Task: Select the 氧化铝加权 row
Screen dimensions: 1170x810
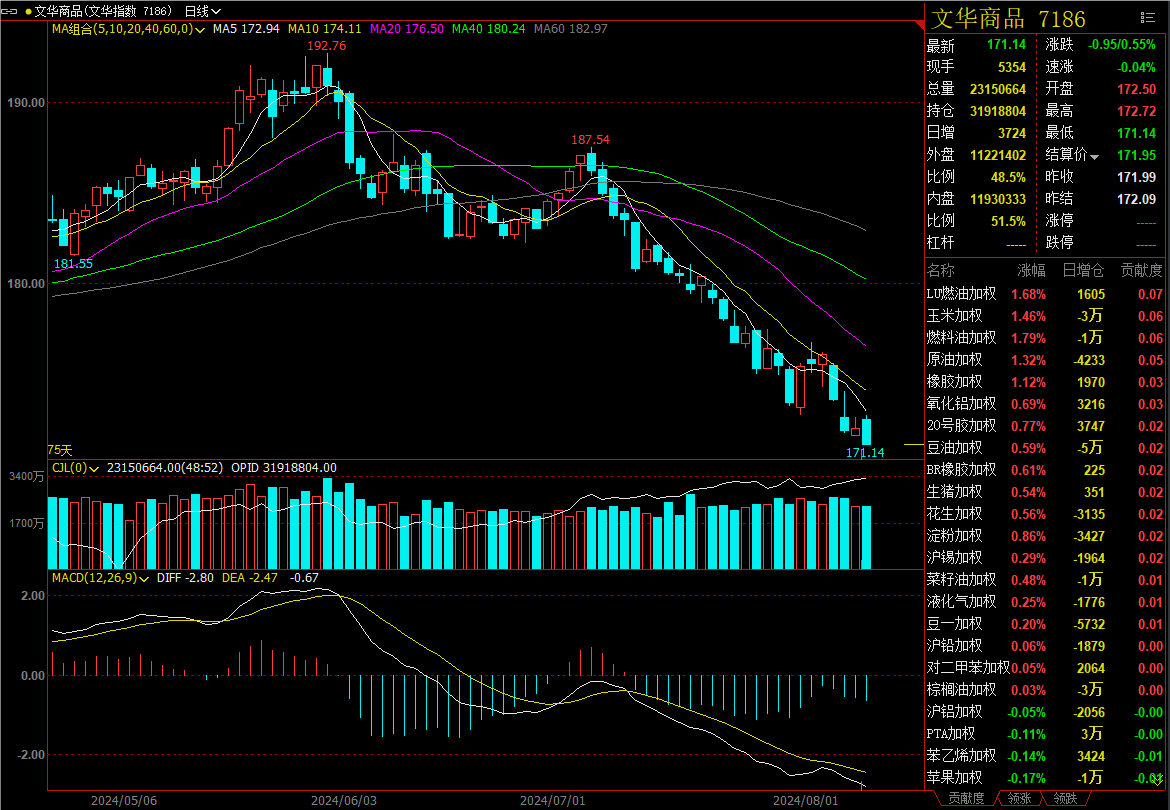Action: [1045, 404]
